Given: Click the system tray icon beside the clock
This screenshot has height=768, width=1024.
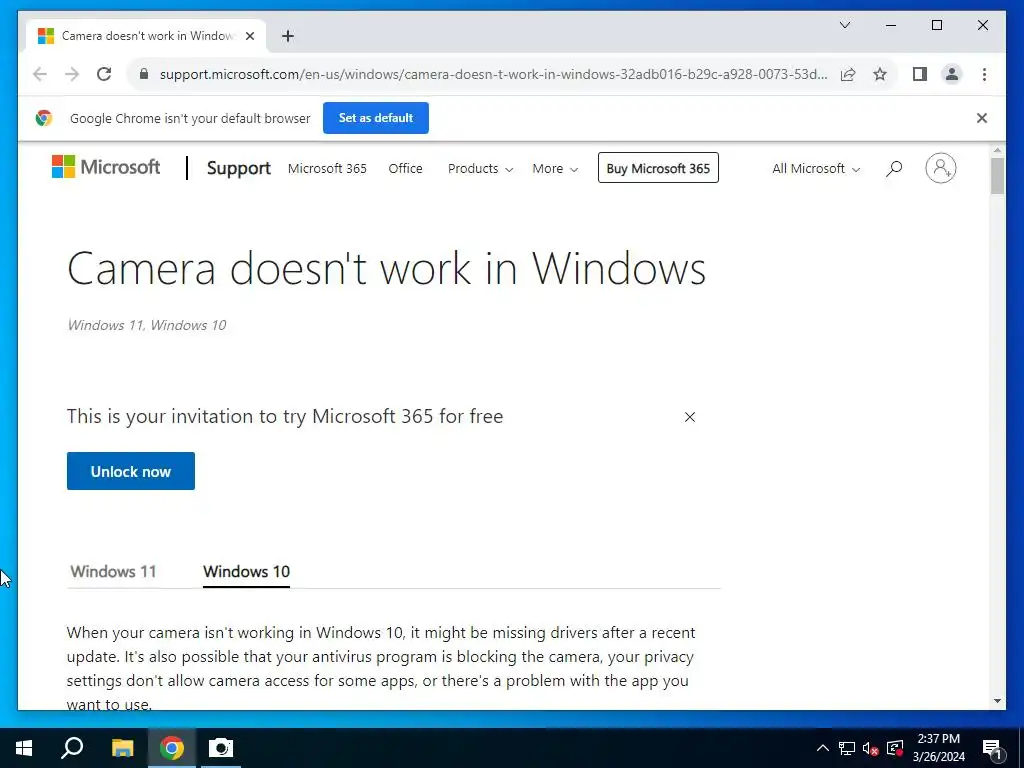Looking at the screenshot, I should [895, 748].
